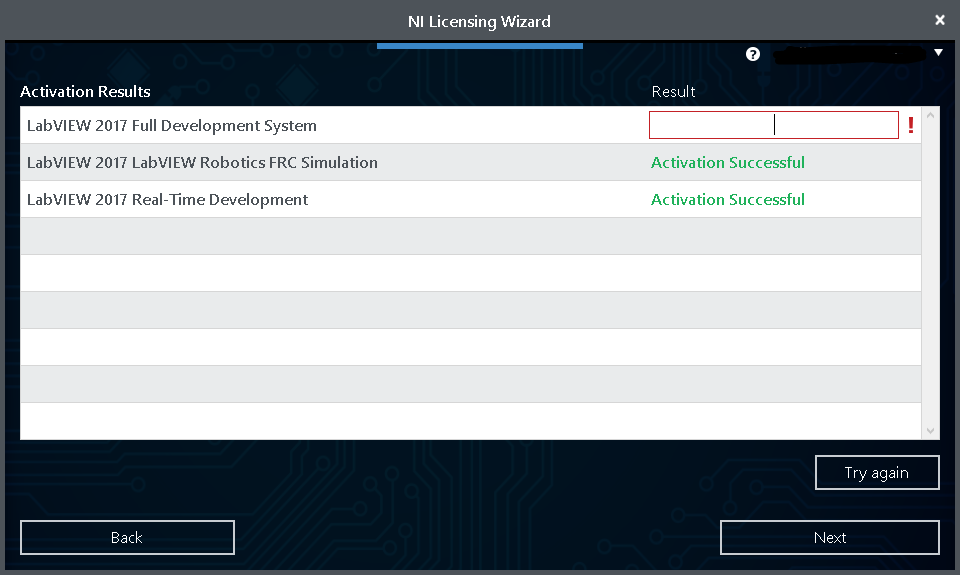
Task: Click the results list scroll up arrow
Action: [930, 115]
